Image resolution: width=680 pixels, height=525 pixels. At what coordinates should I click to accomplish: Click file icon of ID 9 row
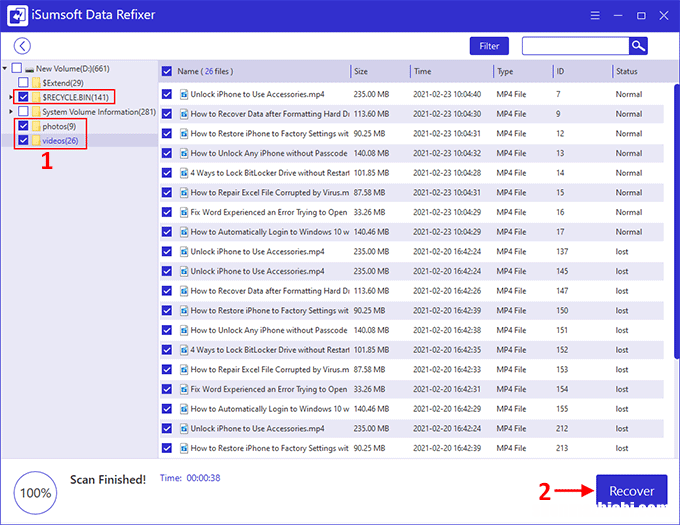point(184,114)
